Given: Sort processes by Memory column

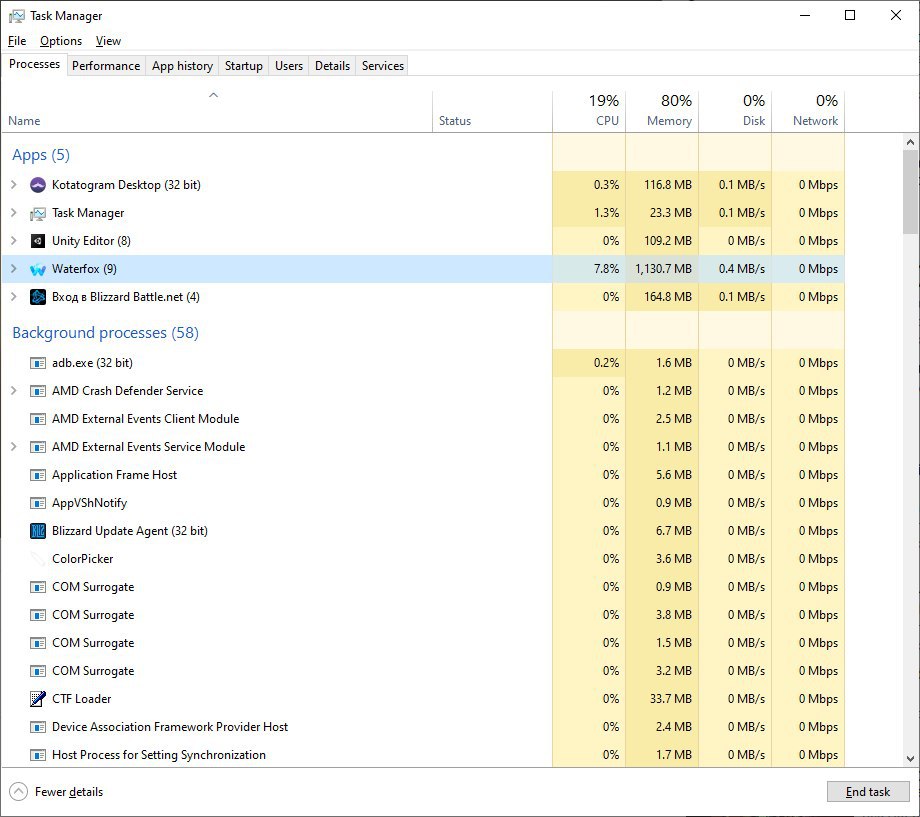Looking at the screenshot, I should point(662,112).
